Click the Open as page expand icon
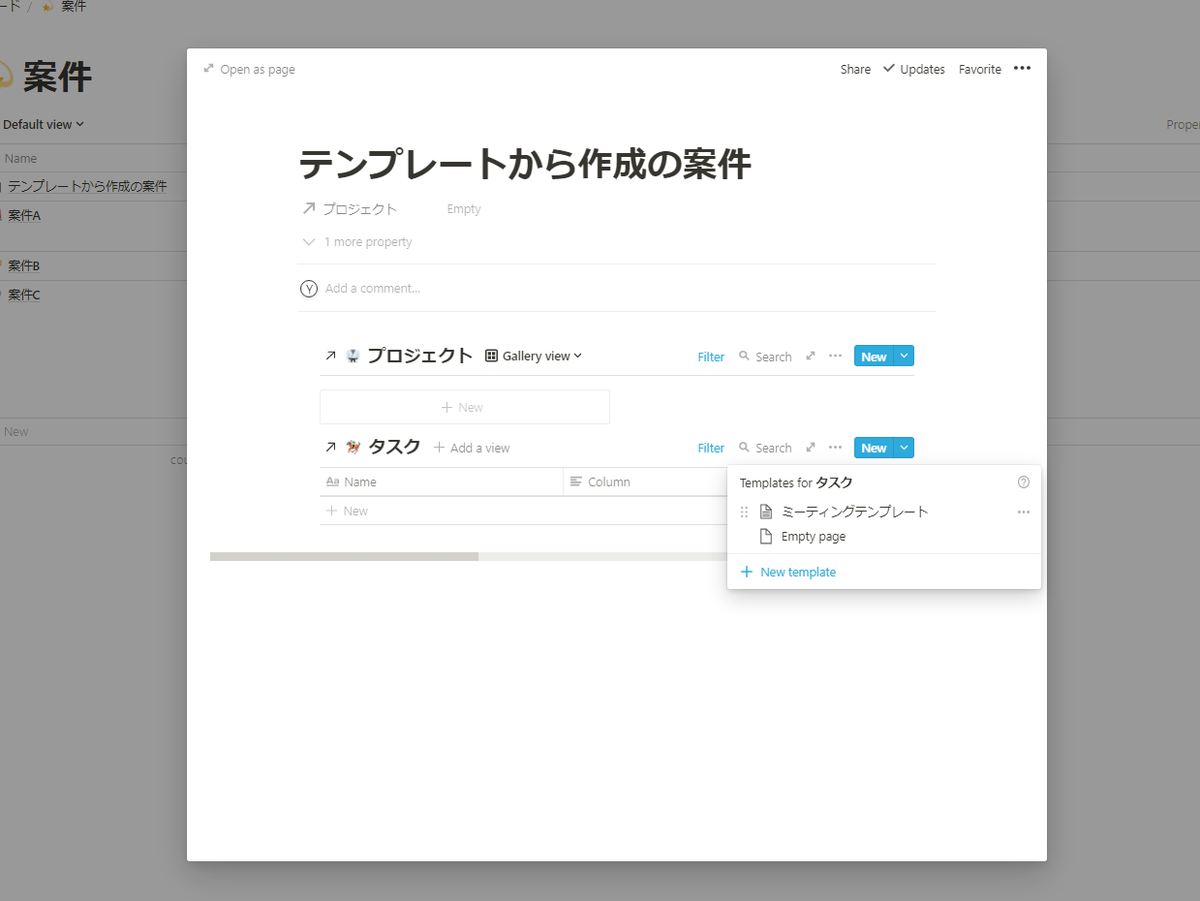Image resolution: width=1200 pixels, height=901 pixels. [x=209, y=69]
